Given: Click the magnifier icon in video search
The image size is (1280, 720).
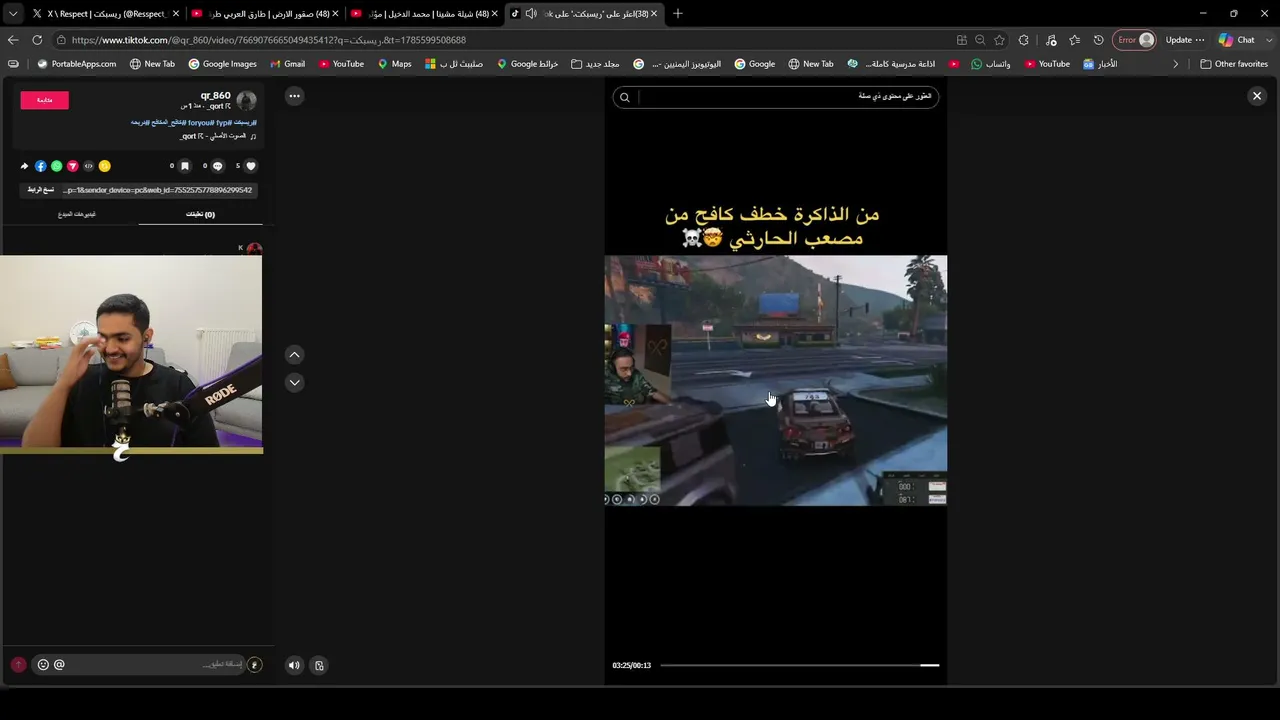Looking at the screenshot, I should (625, 97).
